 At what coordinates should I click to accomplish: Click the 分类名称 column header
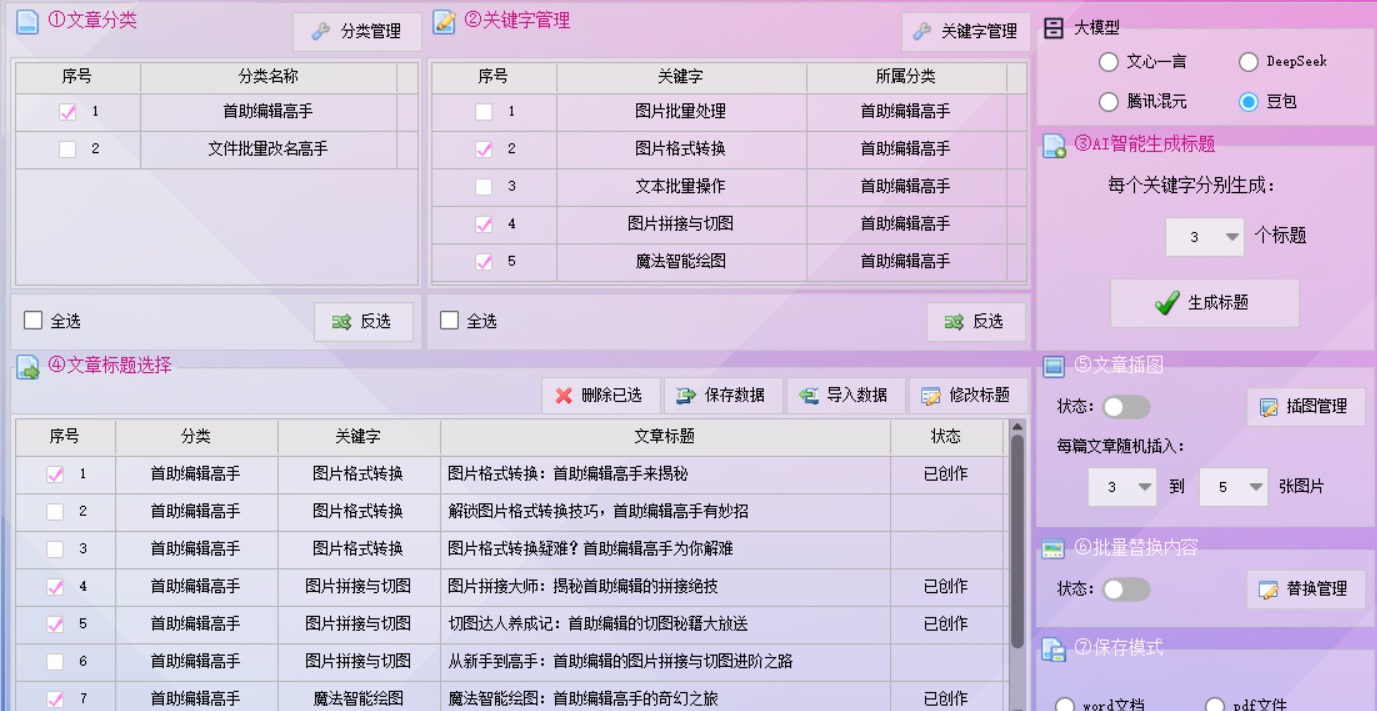click(x=268, y=77)
